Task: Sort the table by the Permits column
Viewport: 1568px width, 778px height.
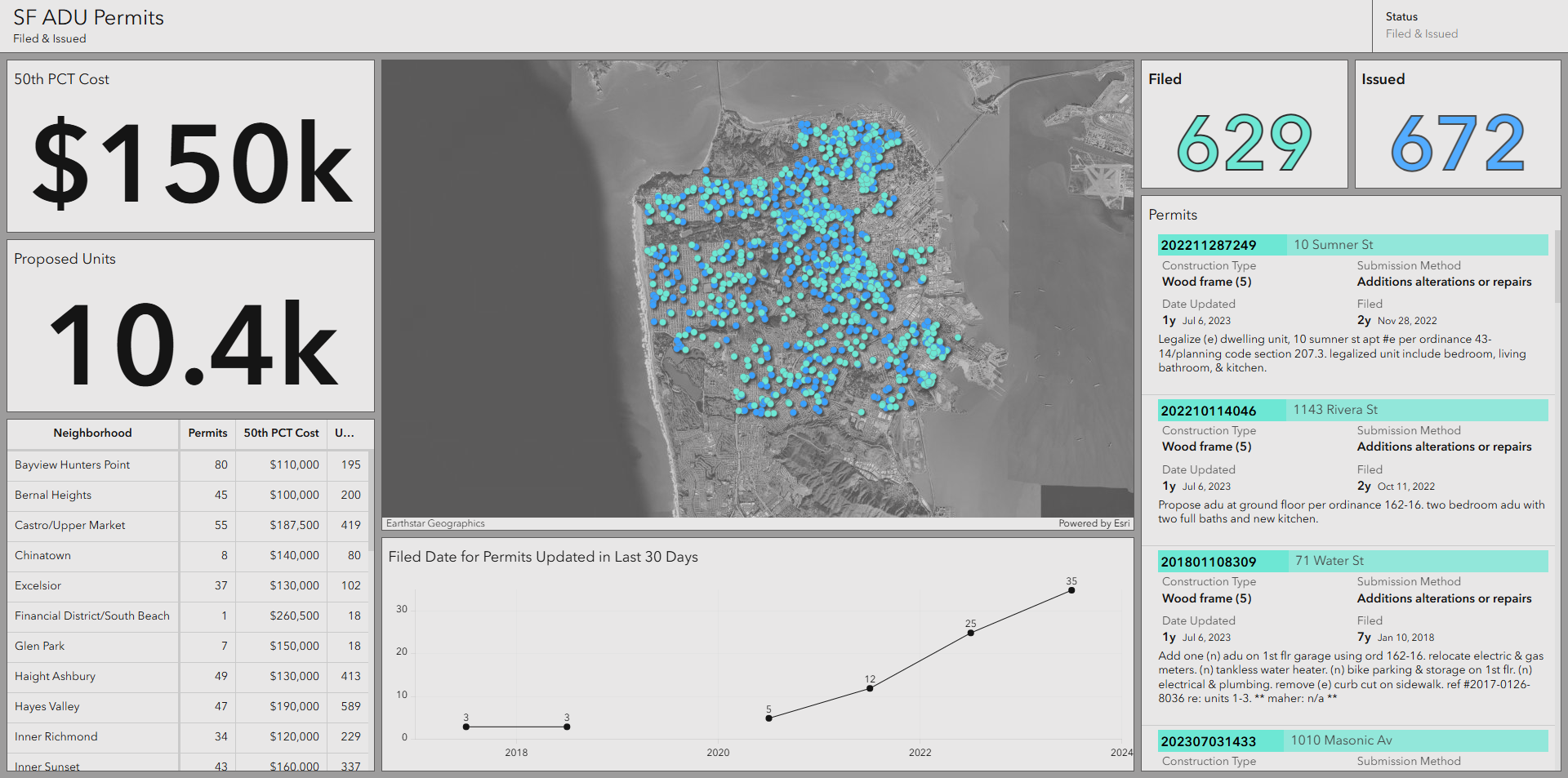Action: click(x=207, y=433)
